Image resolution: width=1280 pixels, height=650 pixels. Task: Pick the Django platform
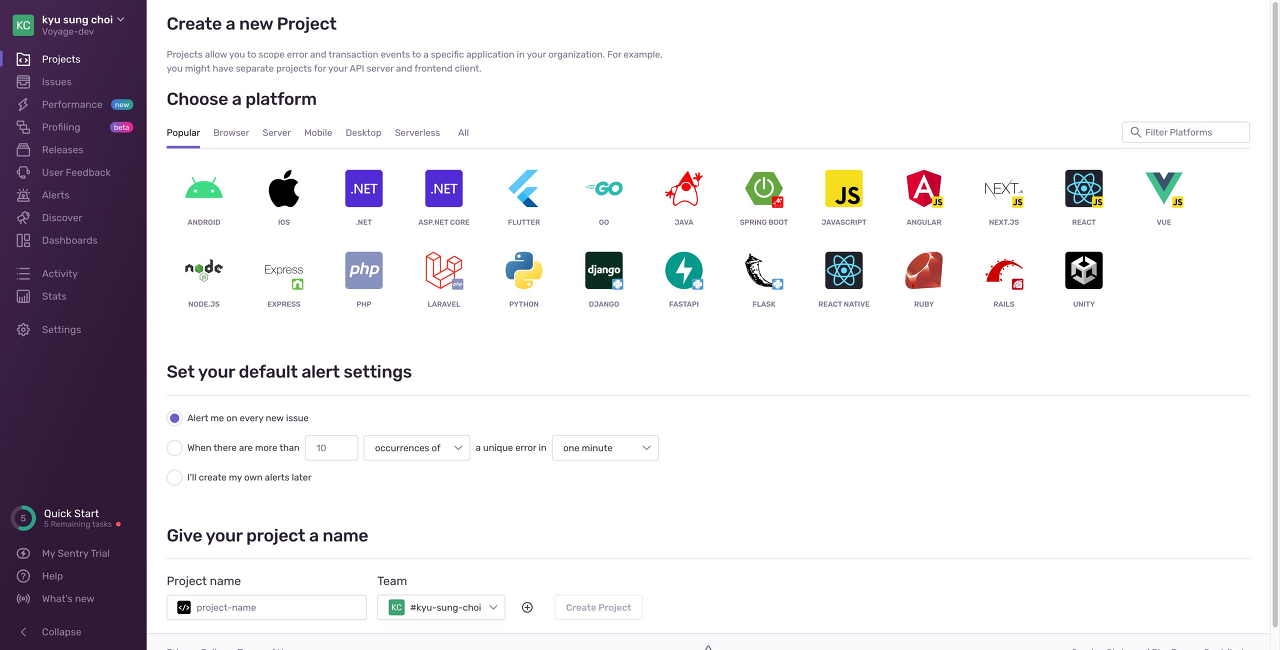click(x=604, y=270)
